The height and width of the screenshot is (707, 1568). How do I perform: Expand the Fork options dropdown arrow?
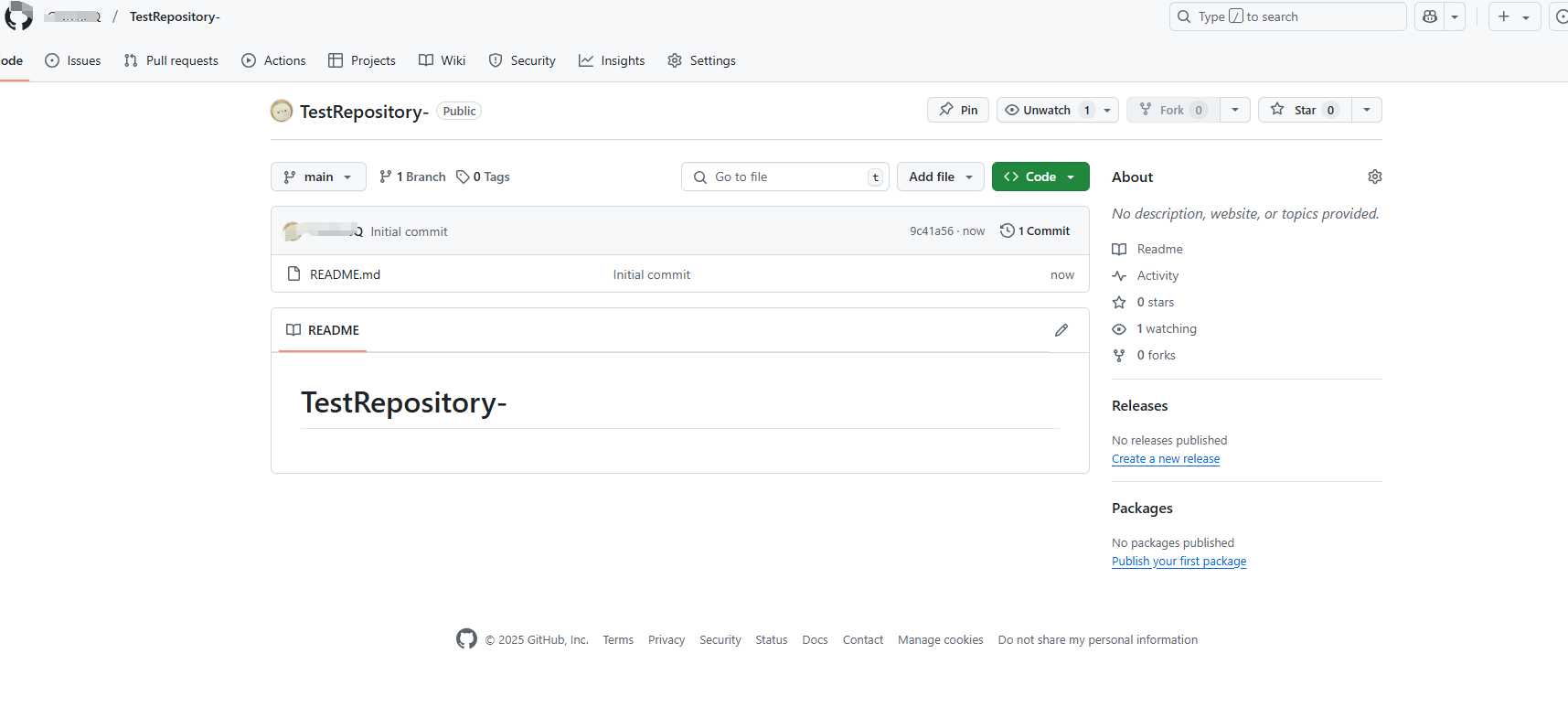(1235, 110)
